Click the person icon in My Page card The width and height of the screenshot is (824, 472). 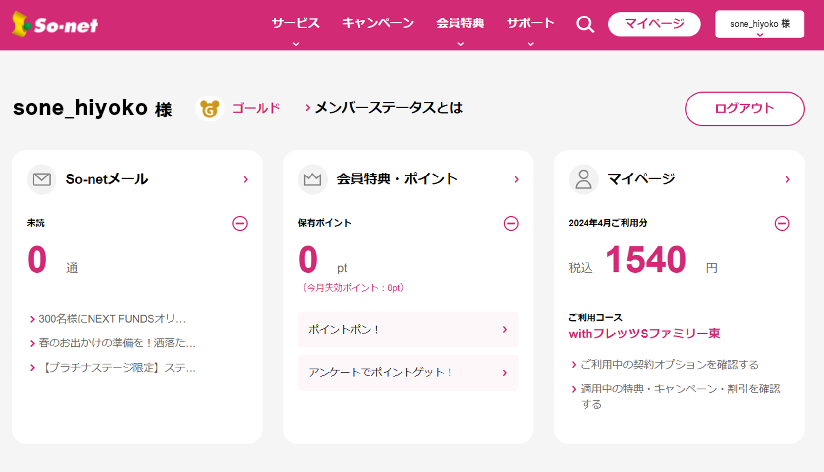coord(583,179)
